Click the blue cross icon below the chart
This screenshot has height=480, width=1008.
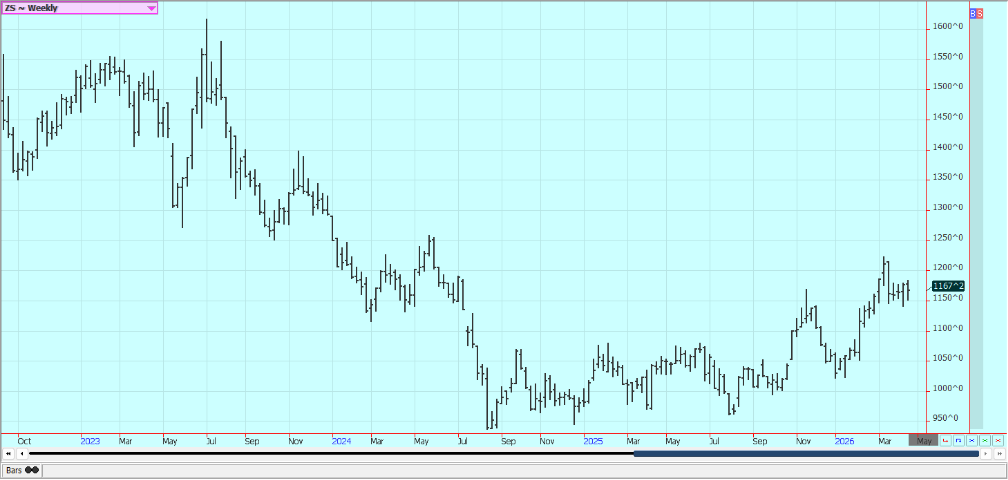(x=971, y=440)
